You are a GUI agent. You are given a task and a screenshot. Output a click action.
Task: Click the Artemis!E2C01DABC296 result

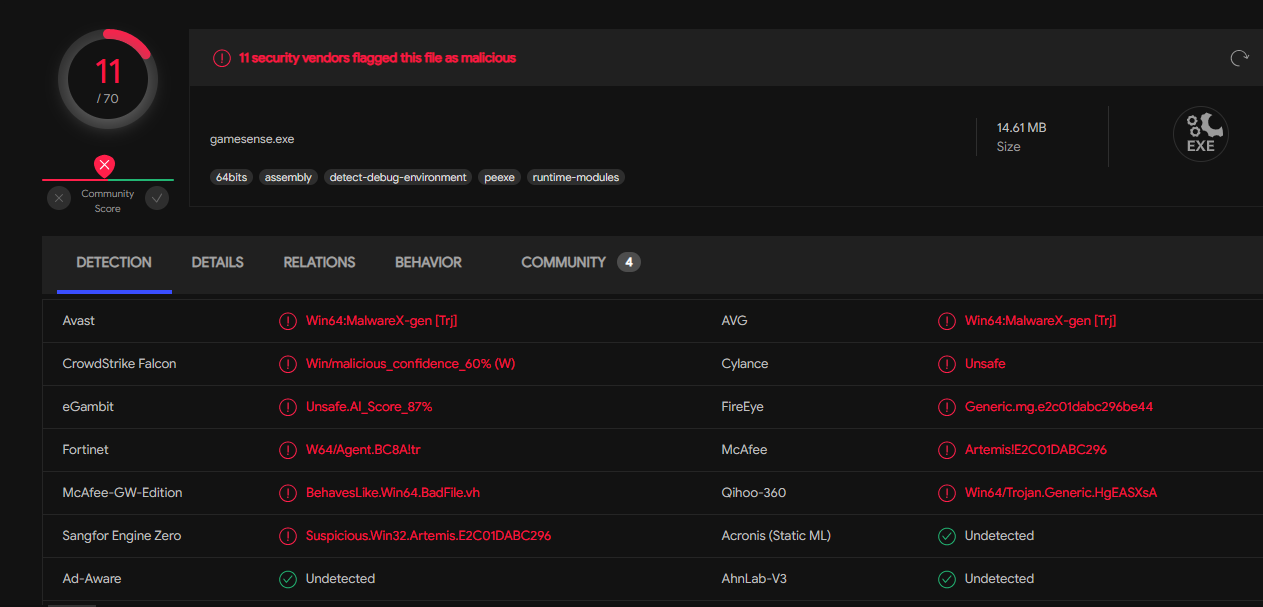1036,450
